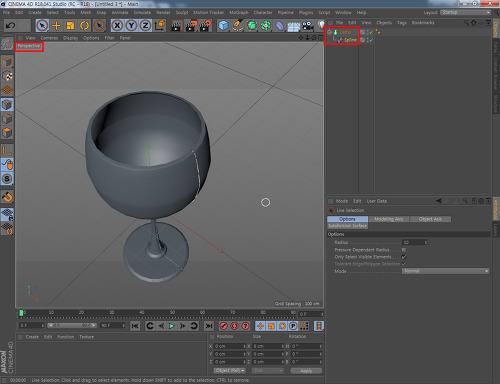Open attribute manager User Data menu

pos(377,201)
